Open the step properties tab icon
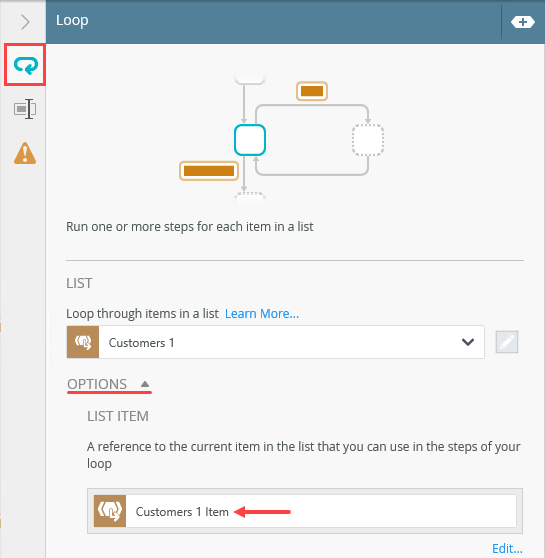The width and height of the screenshot is (545, 558). (x=25, y=109)
